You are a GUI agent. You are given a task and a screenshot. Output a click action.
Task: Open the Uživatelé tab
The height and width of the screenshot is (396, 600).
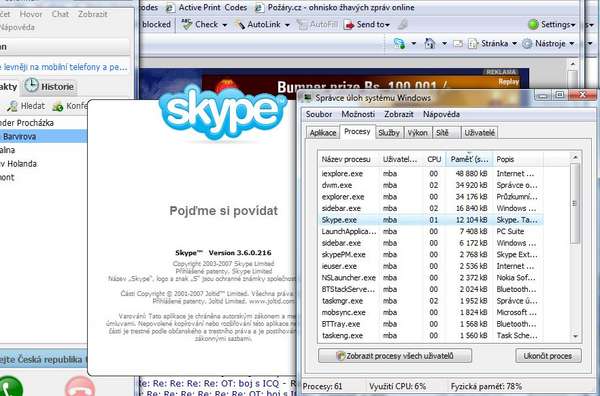[x=479, y=133]
